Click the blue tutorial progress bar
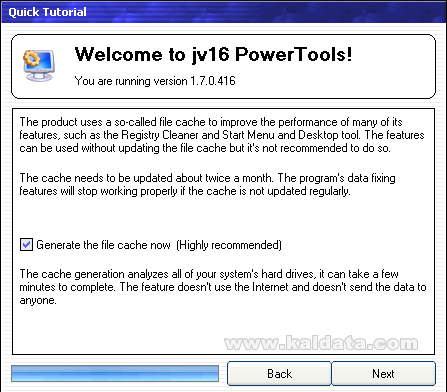This screenshot has height=392, width=447. click(x=115, y=373)
